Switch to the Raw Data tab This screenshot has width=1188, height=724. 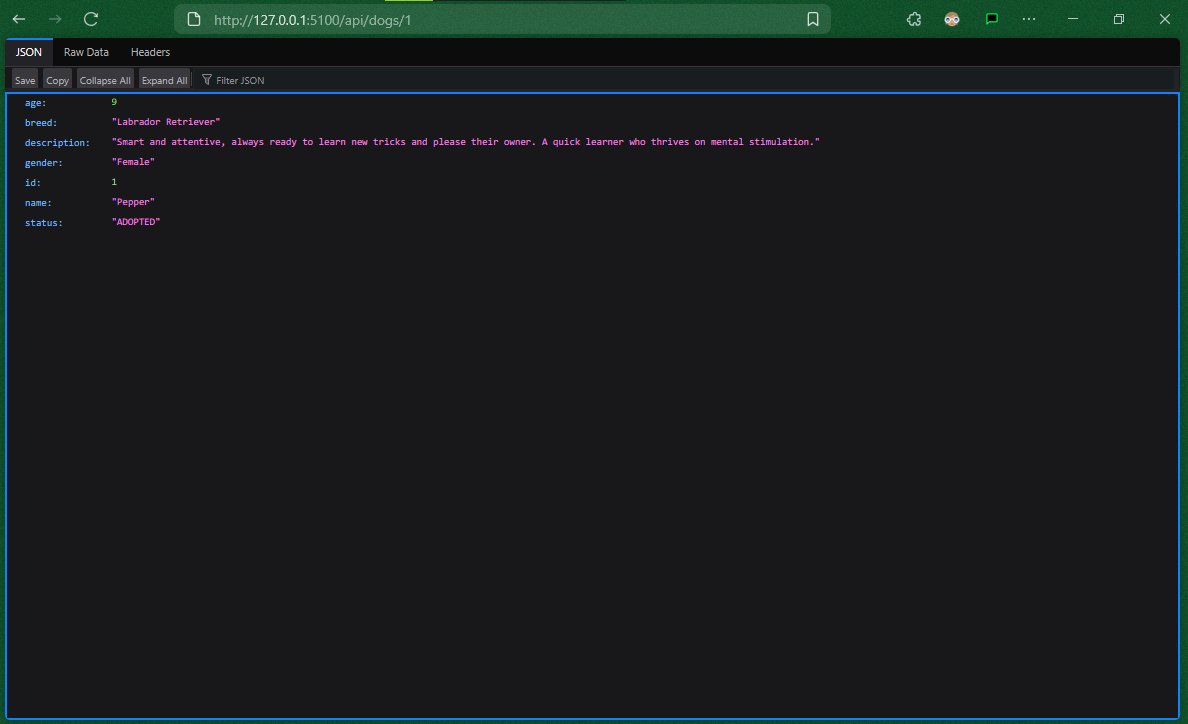(86, 52)
